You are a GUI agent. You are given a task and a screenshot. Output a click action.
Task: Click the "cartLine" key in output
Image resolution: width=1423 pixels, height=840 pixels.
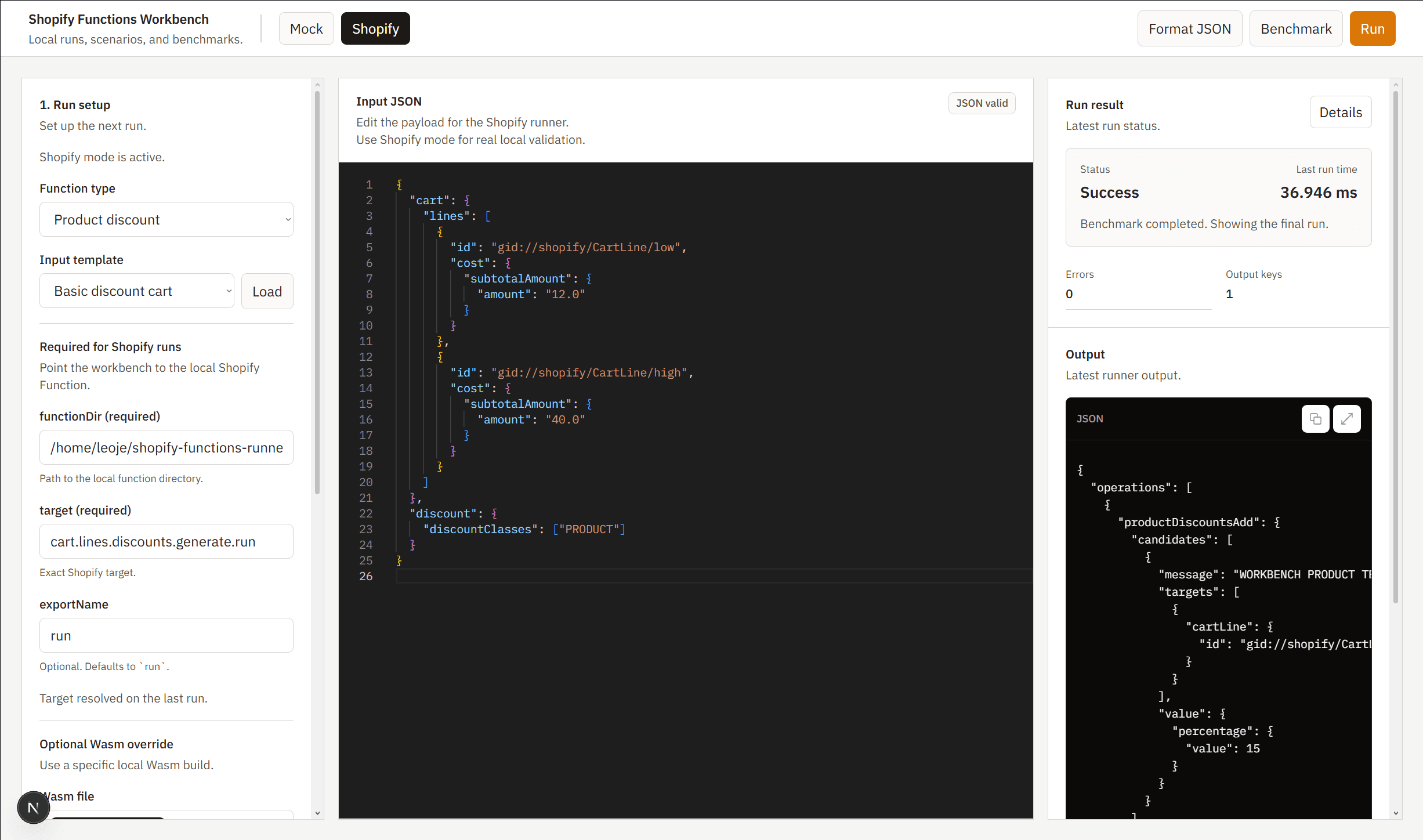pyautogui.click(x=1219, y=627)
